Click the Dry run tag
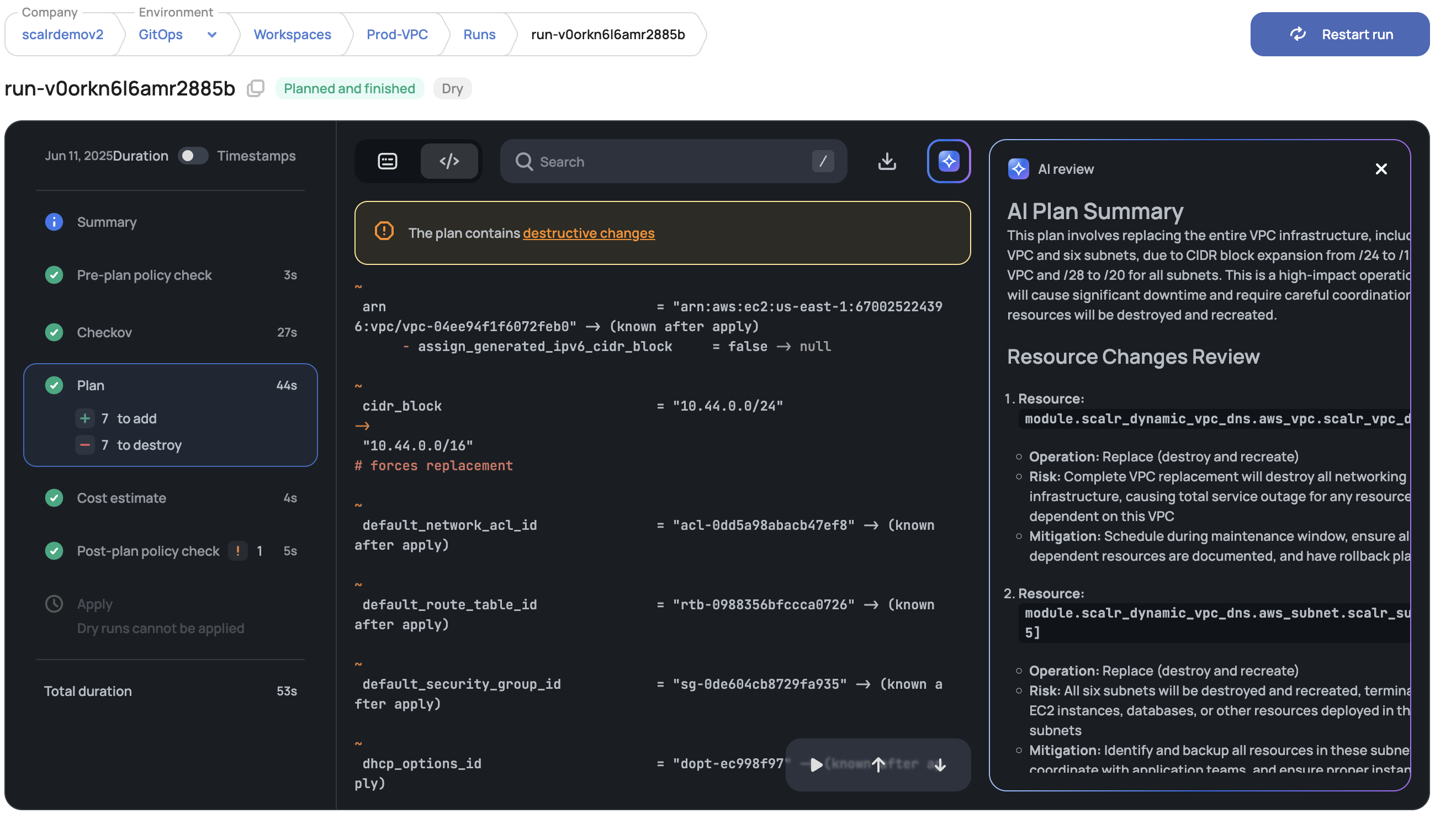This screenshot has height=840, width=1451. [x=452, y=89]
